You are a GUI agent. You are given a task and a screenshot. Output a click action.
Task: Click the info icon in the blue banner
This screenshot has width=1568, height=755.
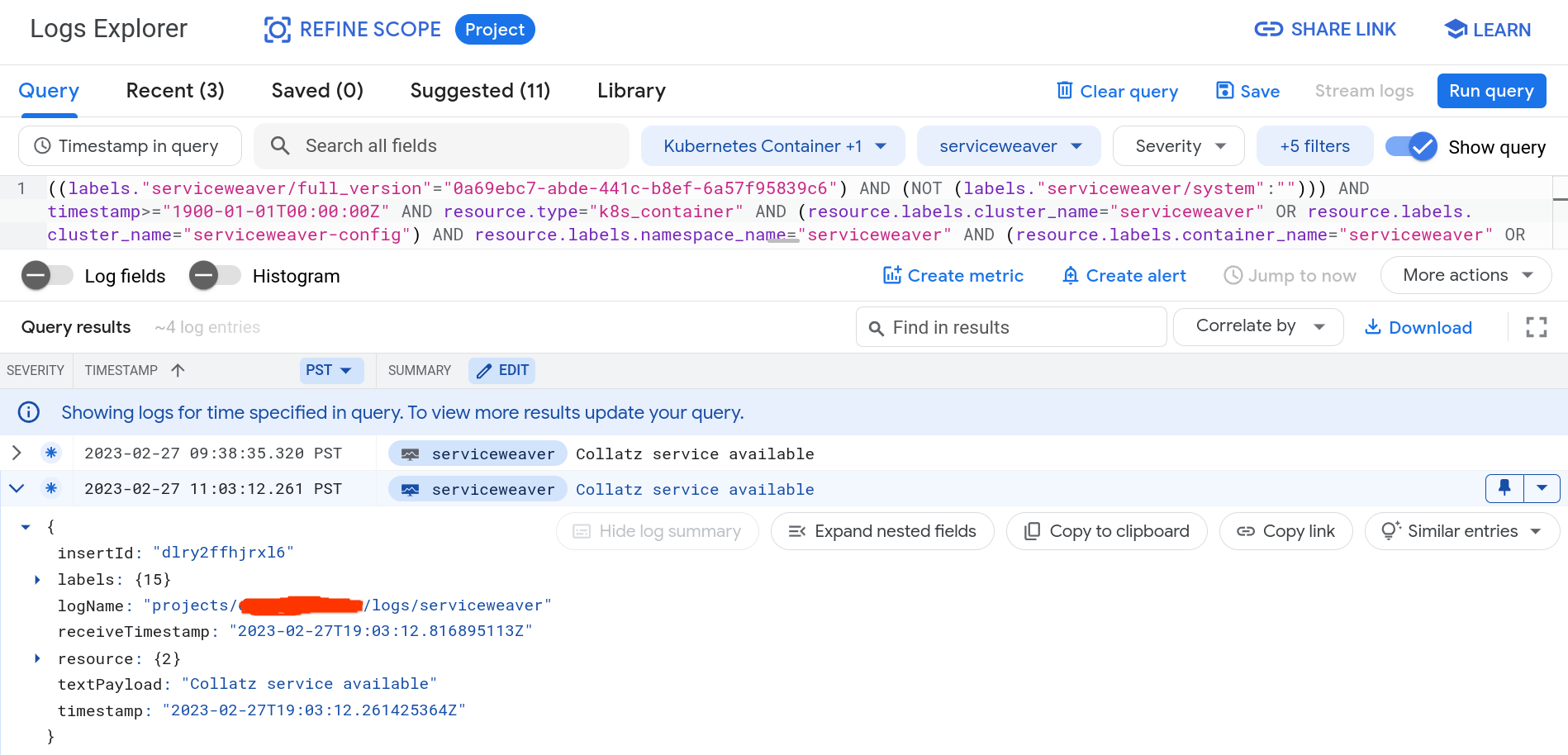pos(29,412)
